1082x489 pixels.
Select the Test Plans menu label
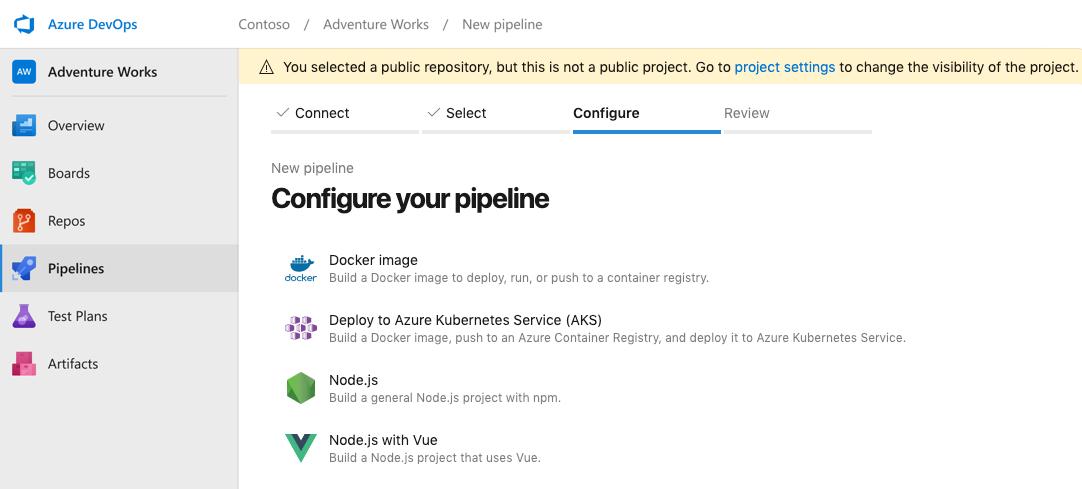[x=77, y=316]
